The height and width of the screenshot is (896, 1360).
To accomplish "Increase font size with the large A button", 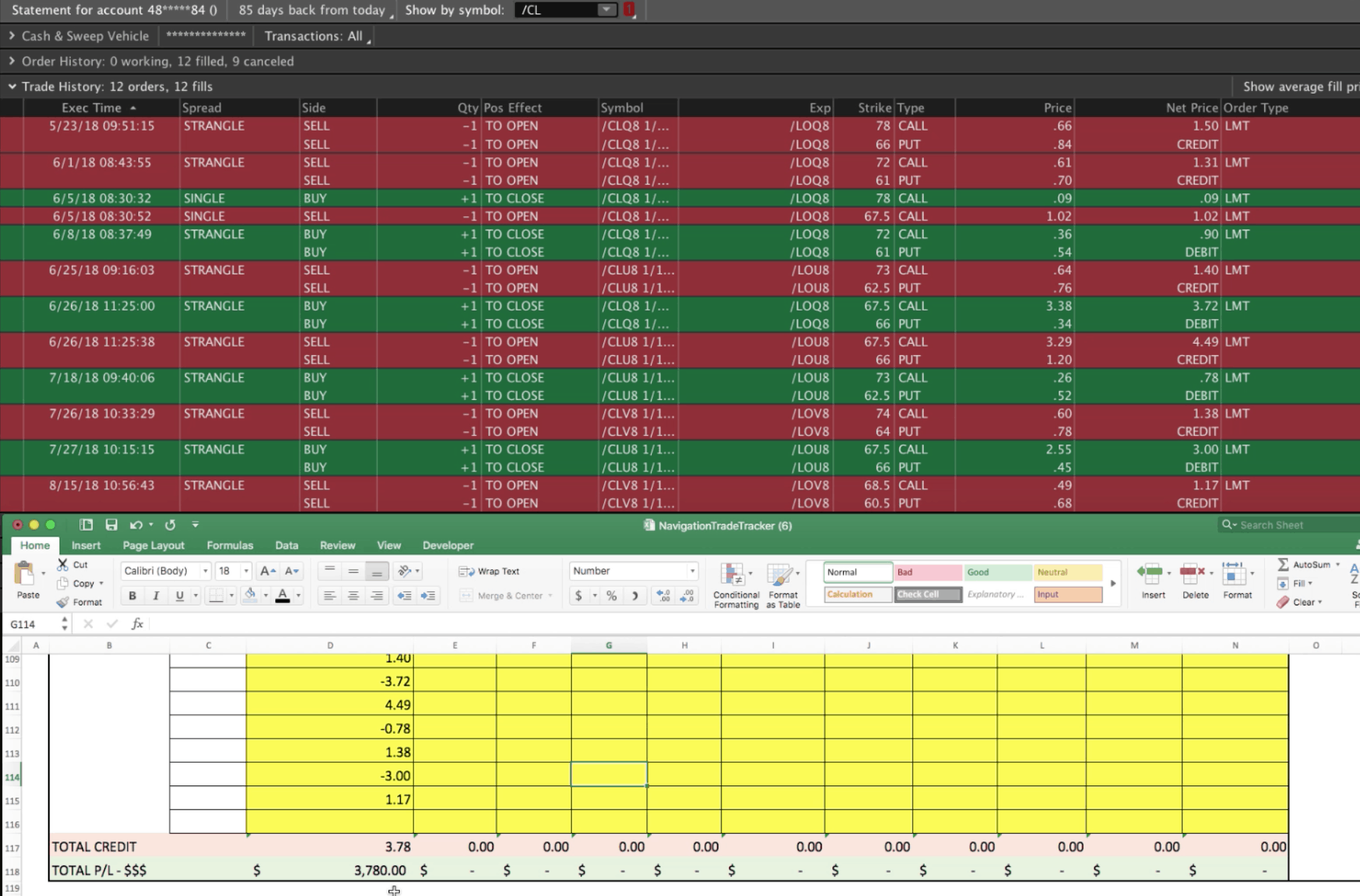I will coord(267,571).
